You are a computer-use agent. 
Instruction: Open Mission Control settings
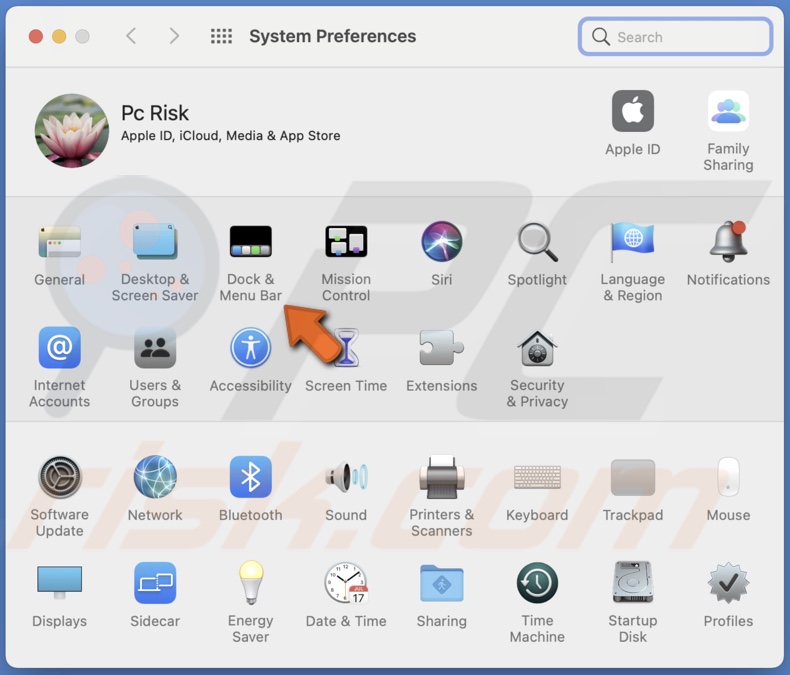coord(346,242)
